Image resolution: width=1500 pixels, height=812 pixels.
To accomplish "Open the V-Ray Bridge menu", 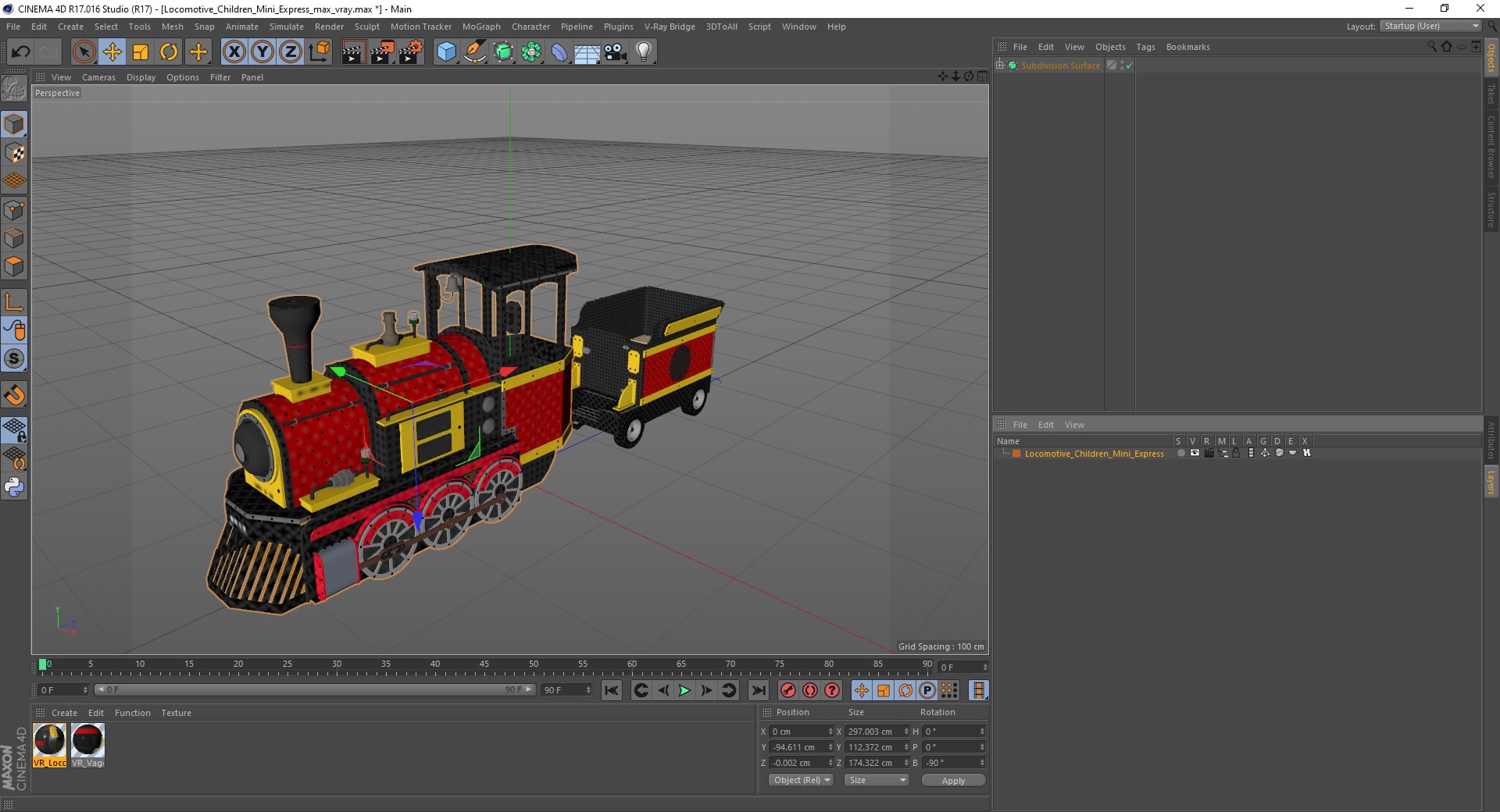I will [670, 27].
